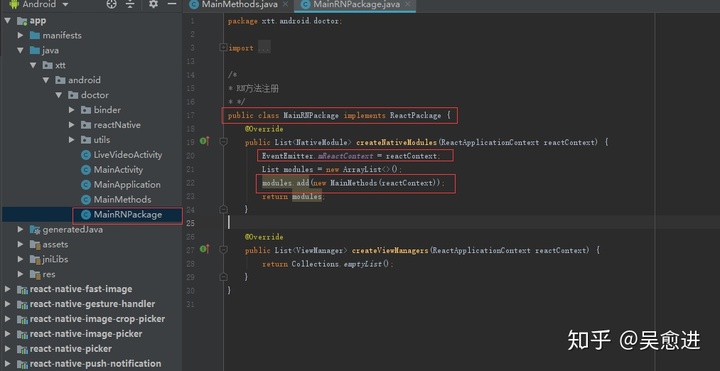Open the Android project view dropdown

pyautogui.click(x=65, y=5)
